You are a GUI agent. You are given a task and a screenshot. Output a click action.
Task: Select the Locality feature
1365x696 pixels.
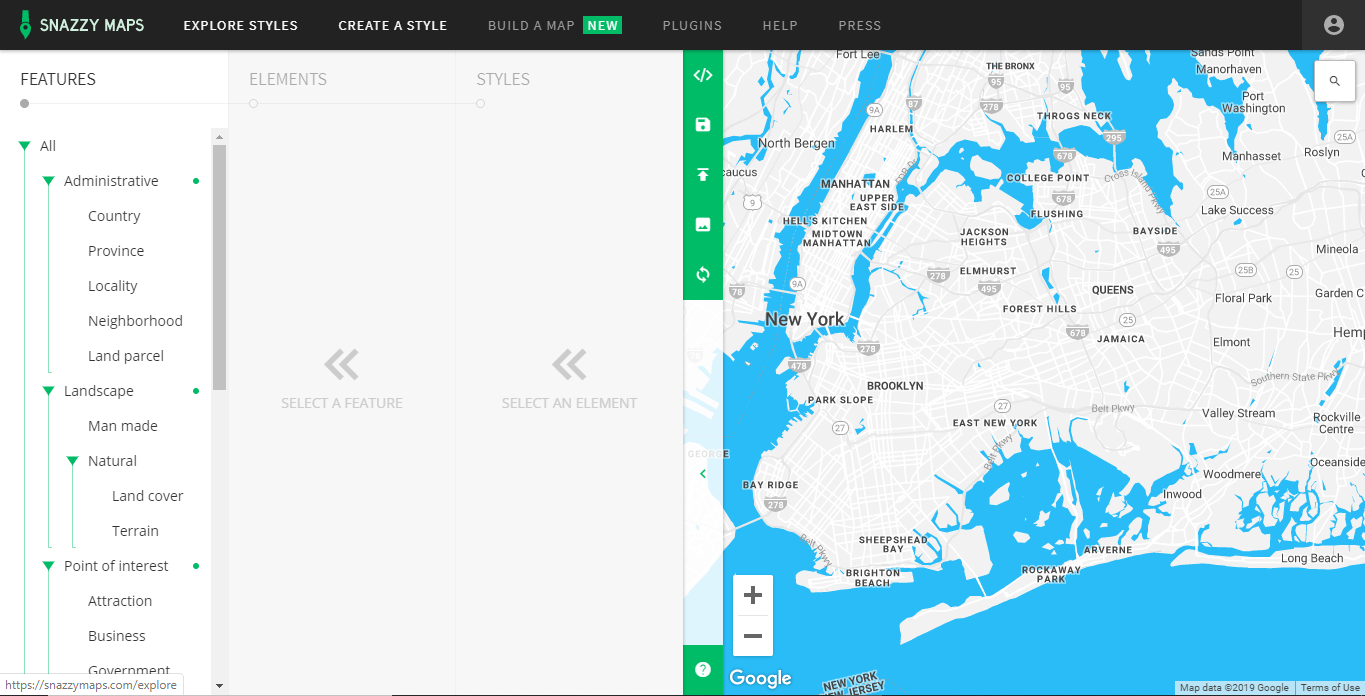(113, 286)
